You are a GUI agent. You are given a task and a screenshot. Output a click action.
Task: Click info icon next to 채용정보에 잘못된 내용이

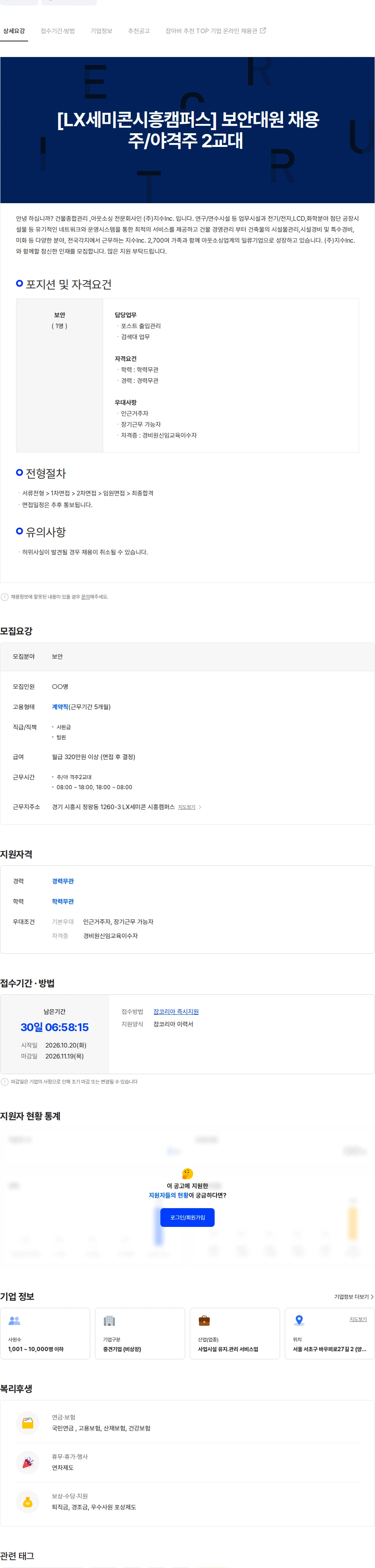[5, 597]
